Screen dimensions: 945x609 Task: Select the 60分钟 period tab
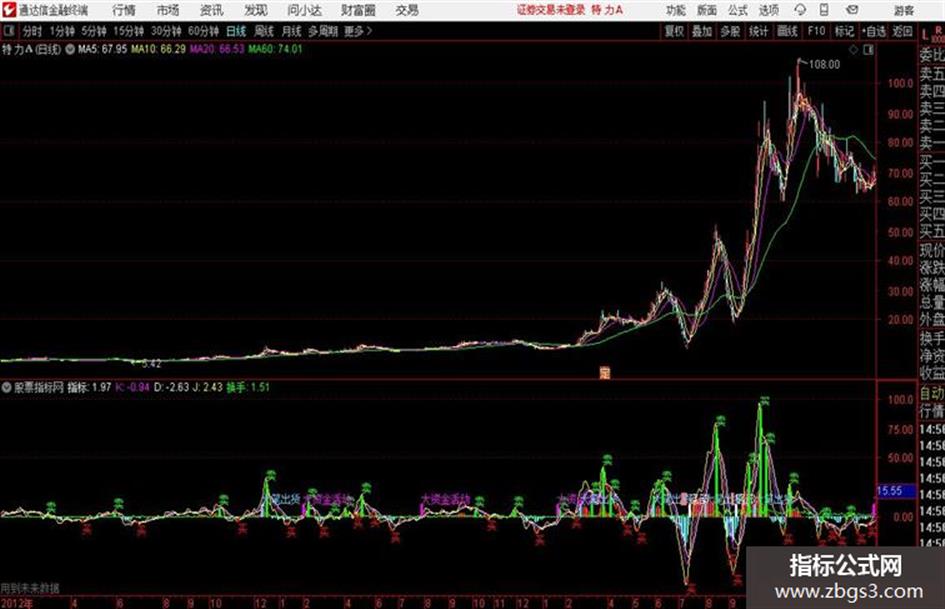(x=203, y=31)
